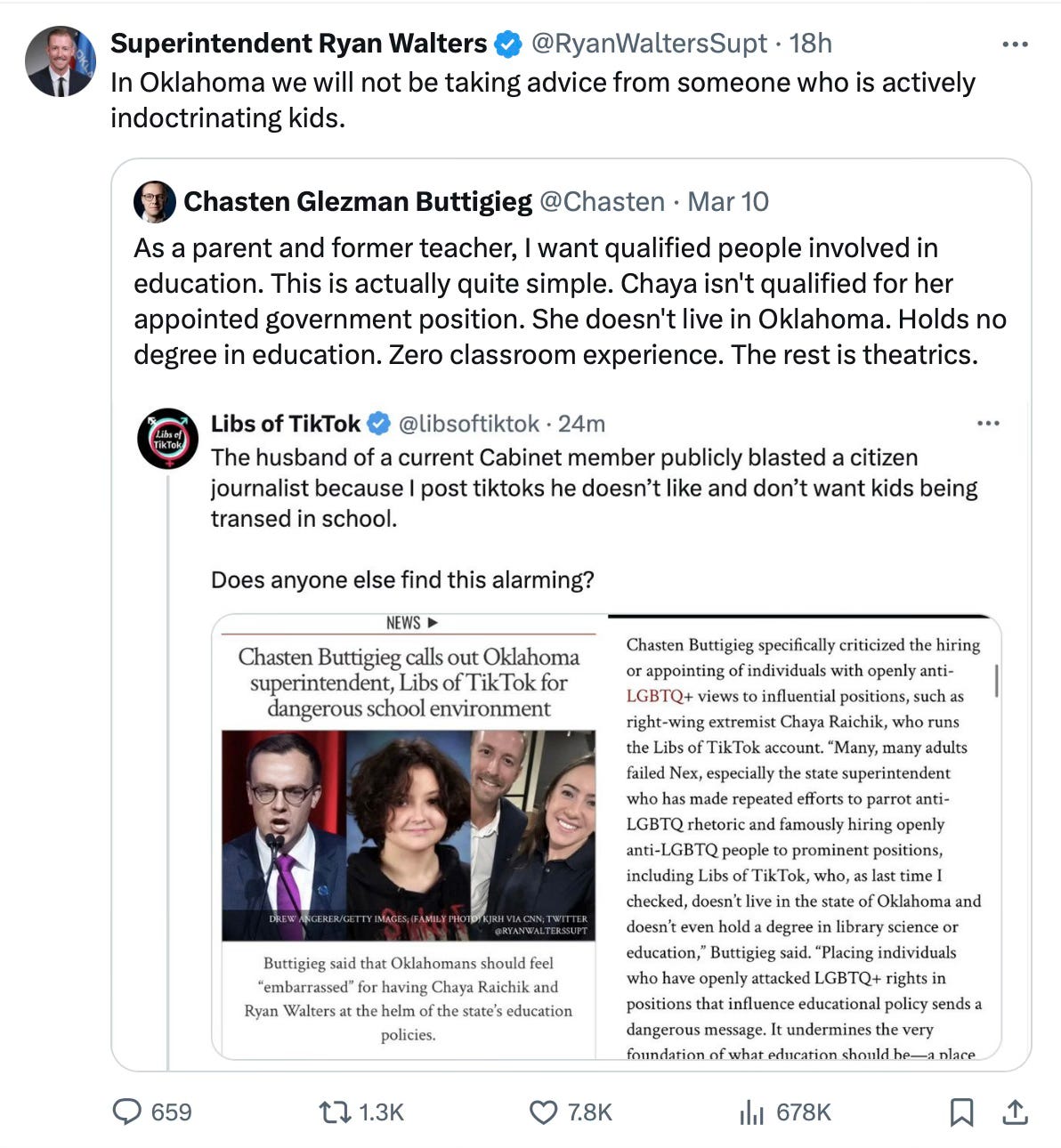
Task: Open the more options menu on Ryan Walters' tweet
Action: click(1015, 44)
